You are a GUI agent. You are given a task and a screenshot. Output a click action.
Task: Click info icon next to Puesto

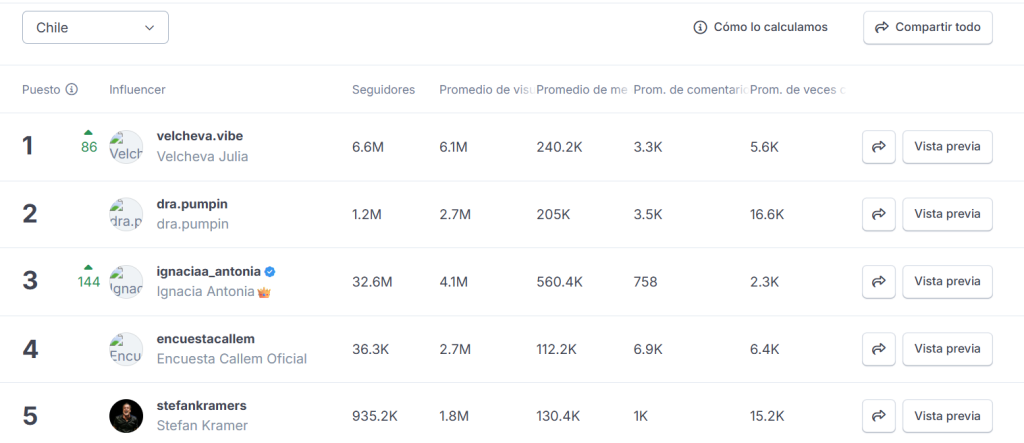tap(72, 90)
